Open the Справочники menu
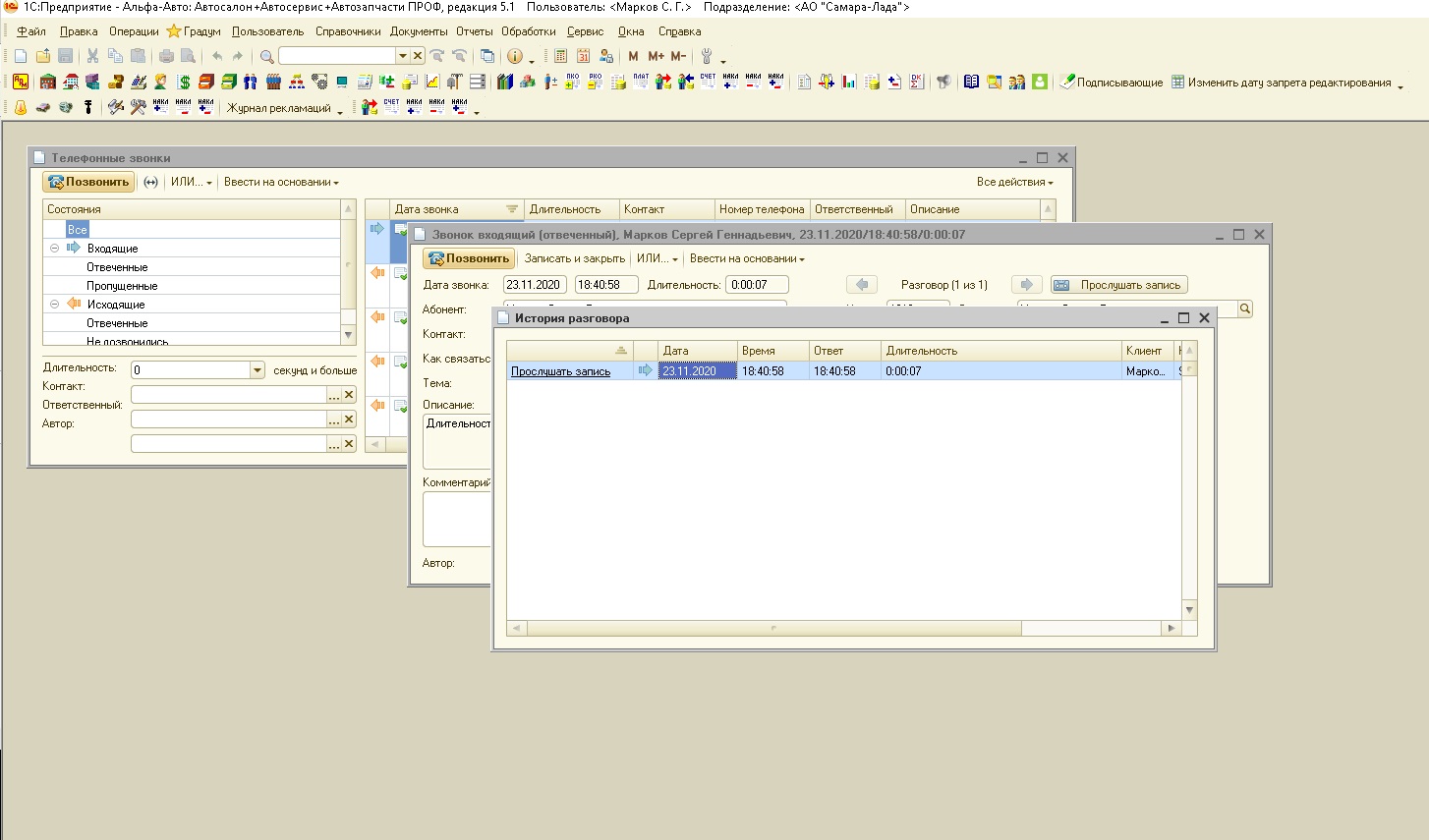This screenshot has height=840, width=1429. 348,31
